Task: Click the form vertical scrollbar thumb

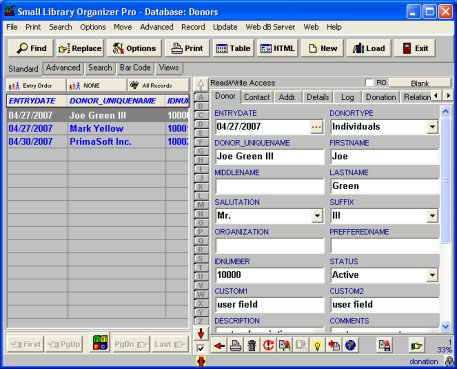Action: [445, 180]
